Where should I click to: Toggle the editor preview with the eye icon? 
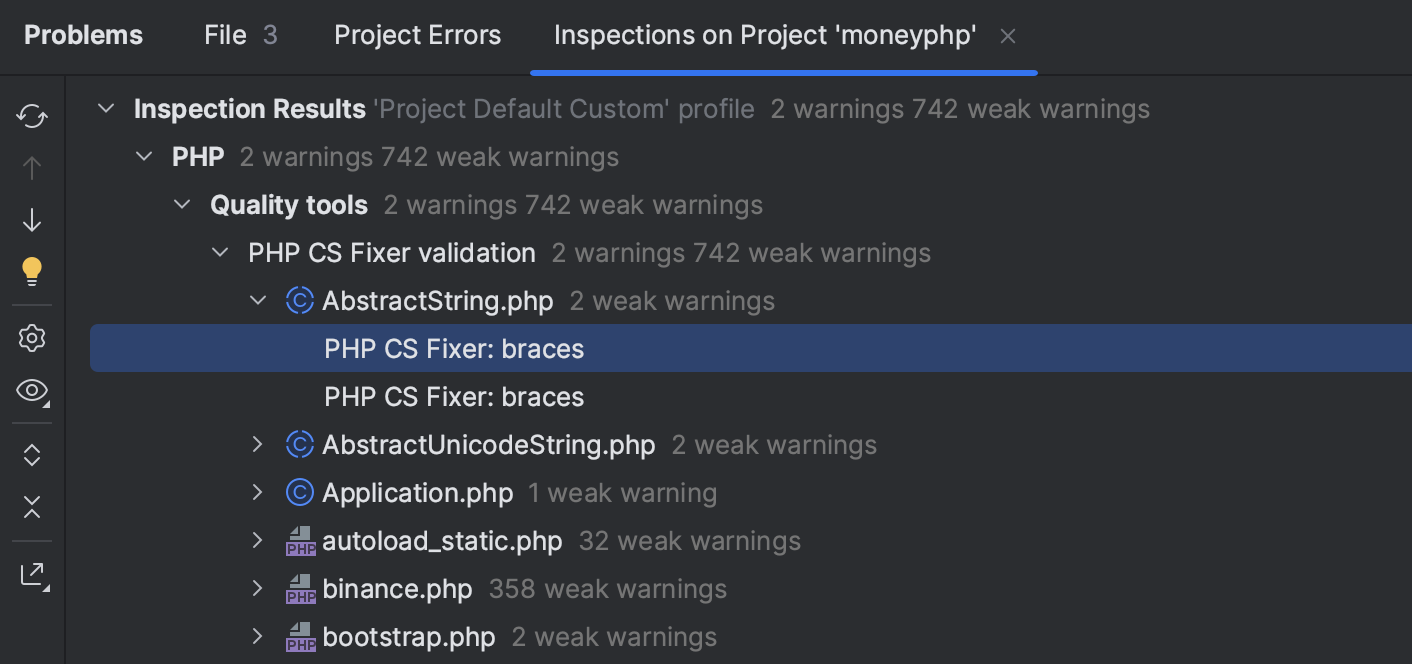pyautogui.click(x=31, y=392)
